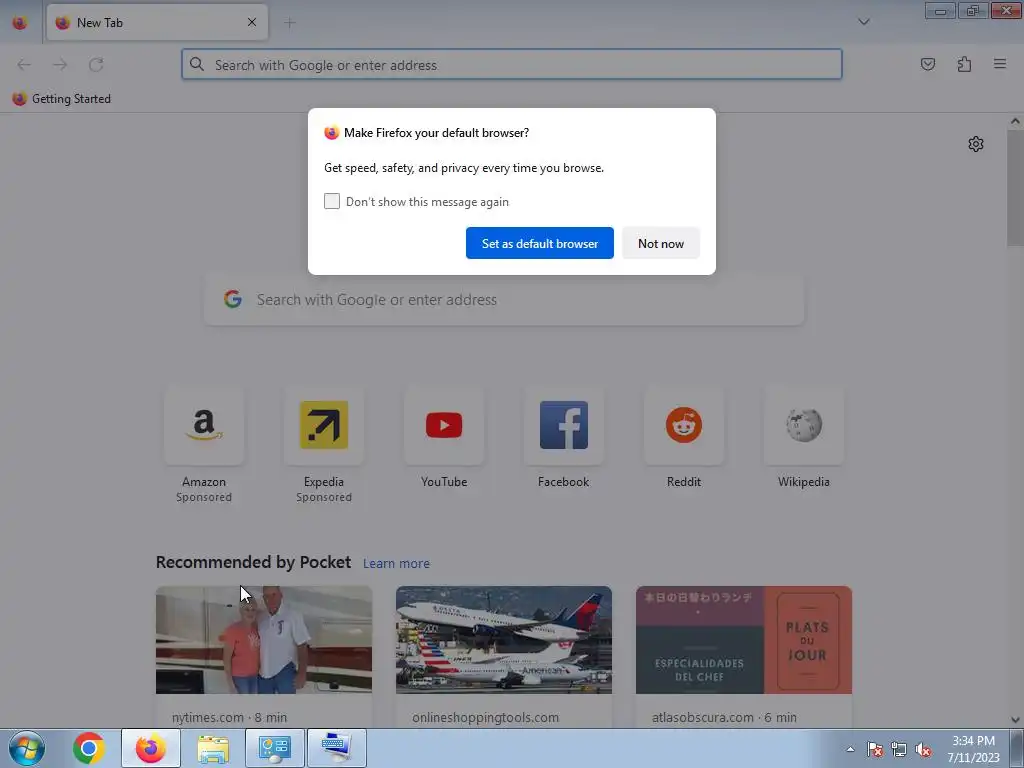Open network tray icon
This screenshot has height=768, width=1024.
click(899, 750)
